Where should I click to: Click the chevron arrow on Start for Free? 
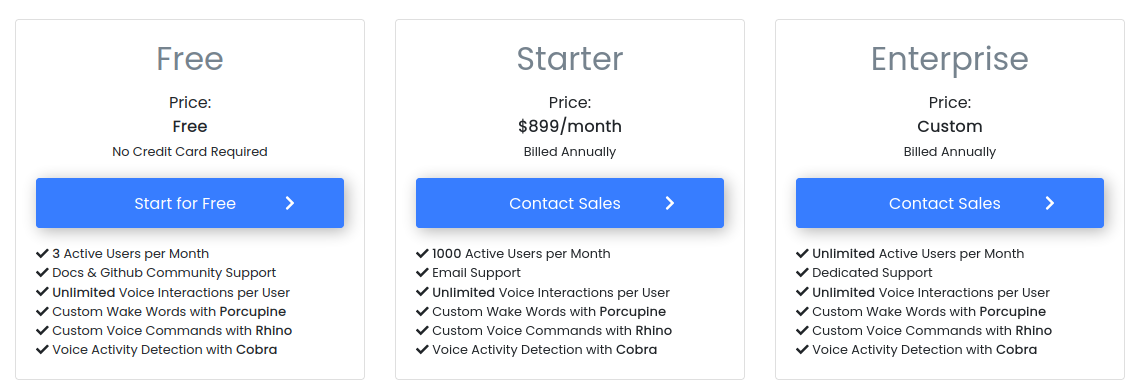click(290, 203)
